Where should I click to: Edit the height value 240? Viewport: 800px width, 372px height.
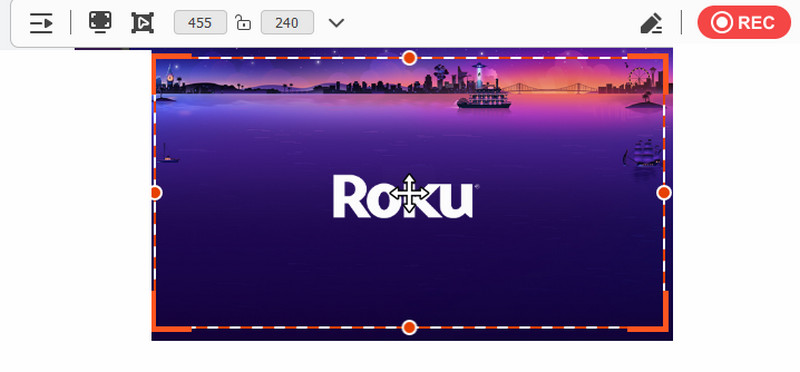[287, 23]
